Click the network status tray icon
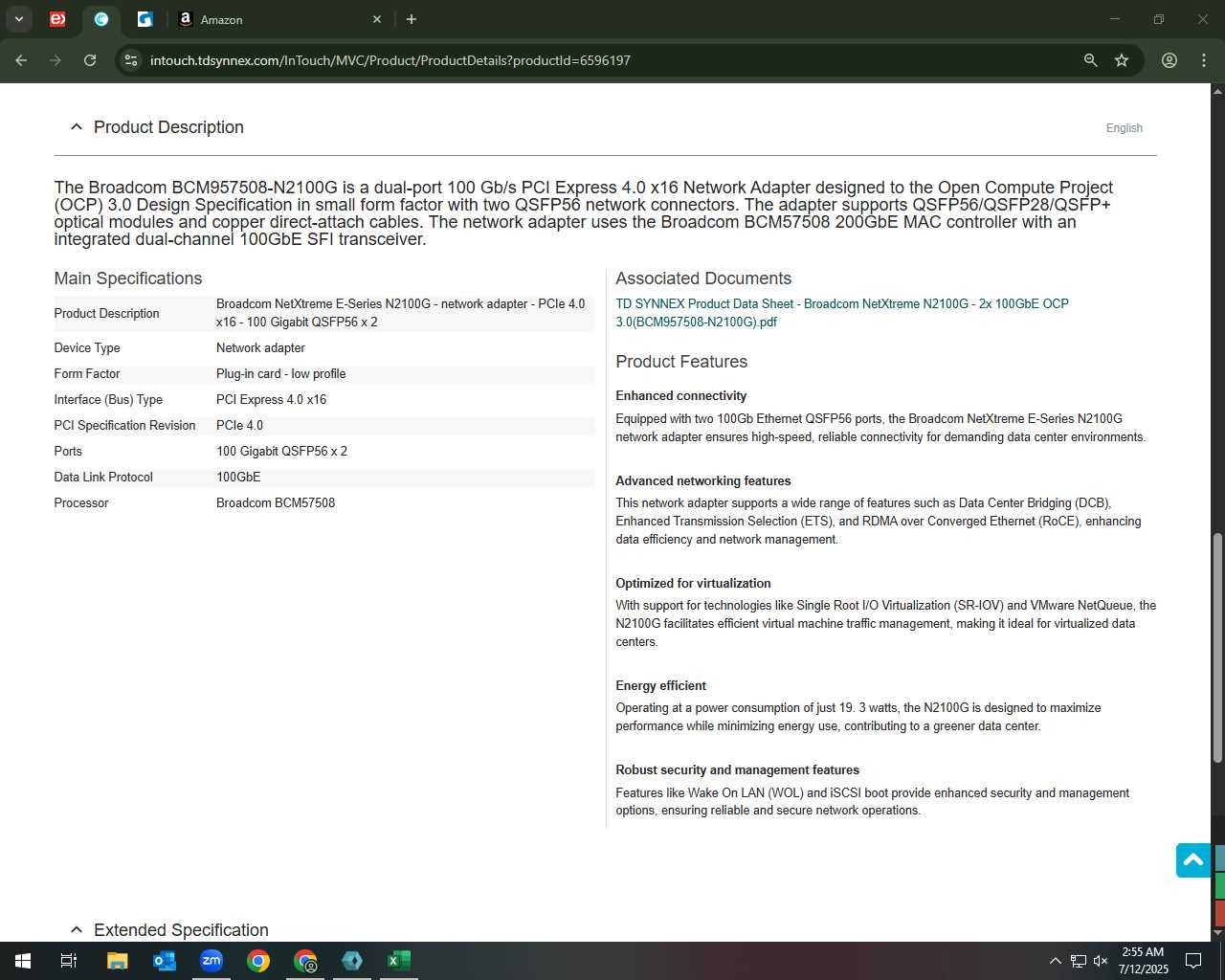 (x=1079, y=961)
